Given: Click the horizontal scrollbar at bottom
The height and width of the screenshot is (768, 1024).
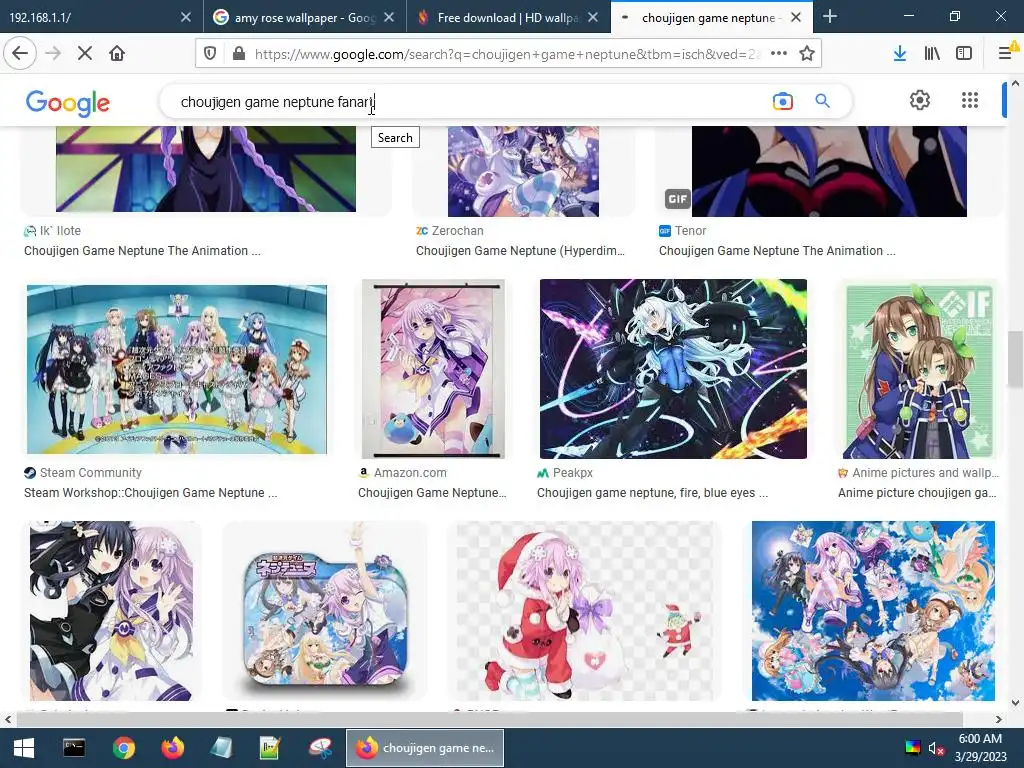Looking at the screenshot, I should (x=489, y=719).
